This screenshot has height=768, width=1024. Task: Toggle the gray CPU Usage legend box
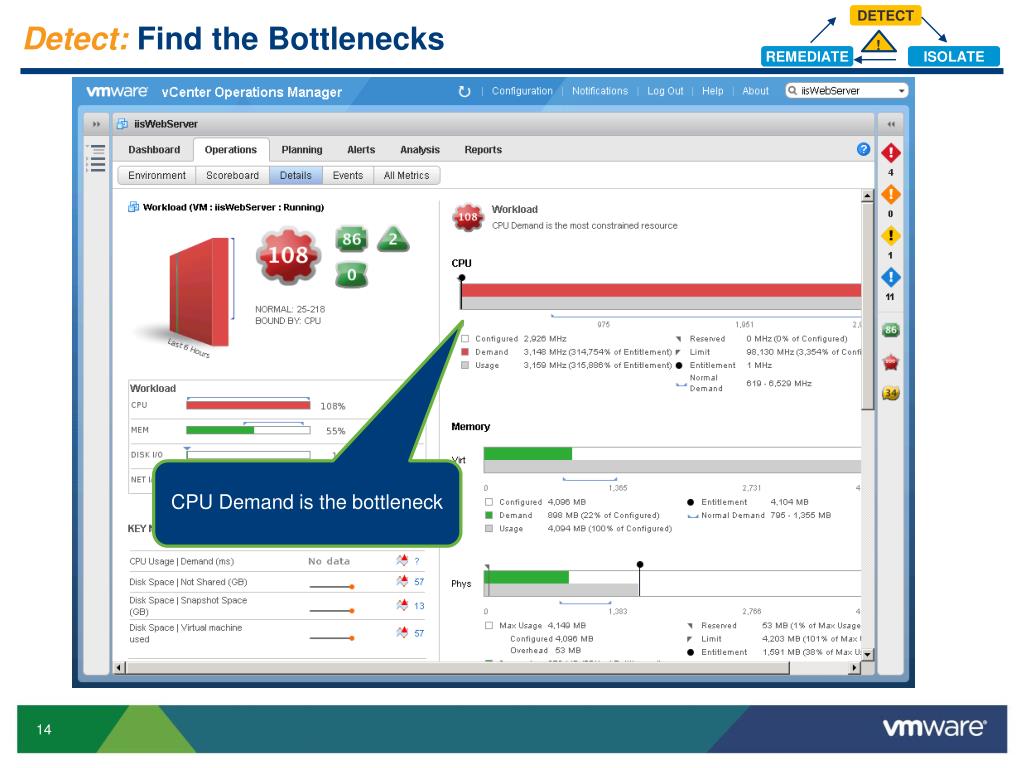pyautogui.click(x=465, y=366)
